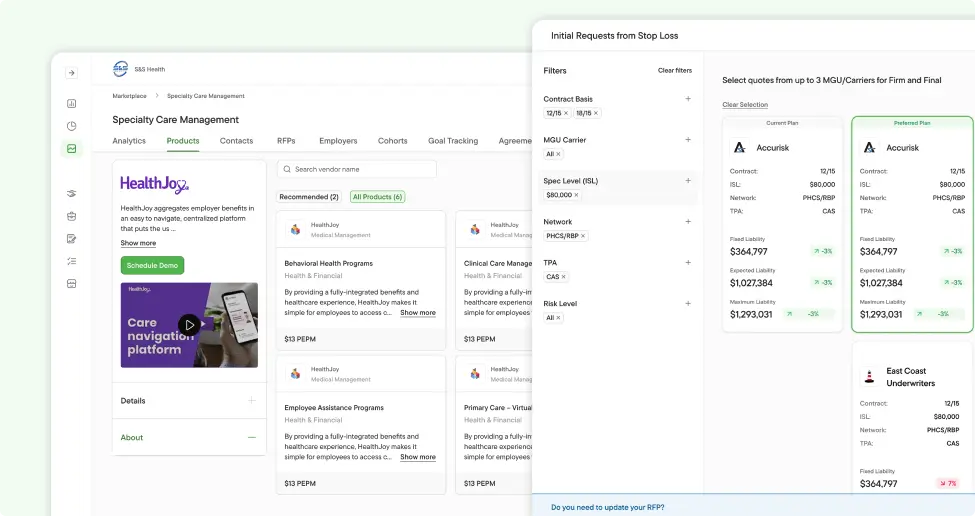This screenshot has width=975, height=516.
Task: Switch to the Analytics tab
Action: [x=129, y=141]
